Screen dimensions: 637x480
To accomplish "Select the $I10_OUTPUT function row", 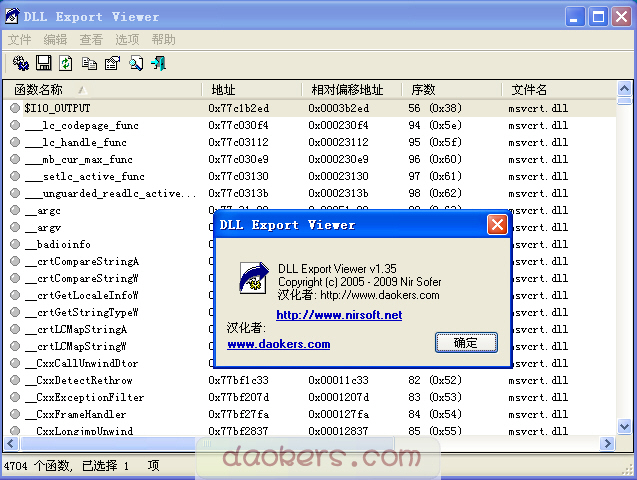I will pos(310,108).
